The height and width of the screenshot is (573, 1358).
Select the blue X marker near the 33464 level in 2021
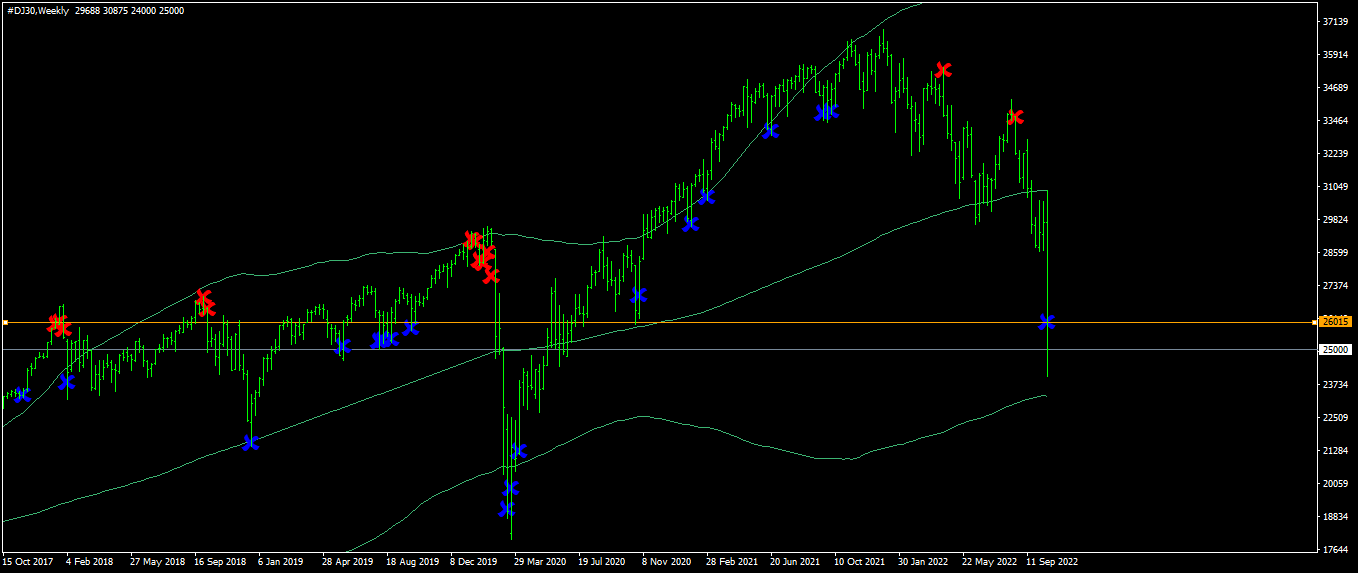click(770, 130)
